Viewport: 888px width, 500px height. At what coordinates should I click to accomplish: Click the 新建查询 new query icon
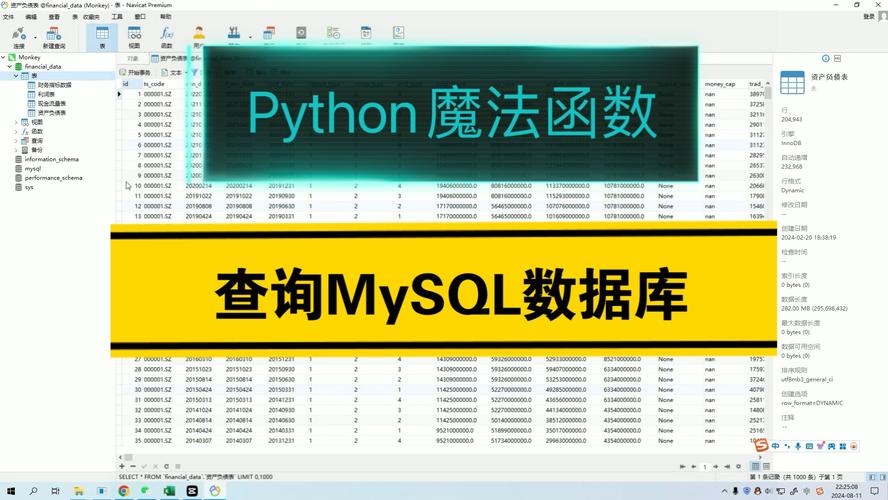[x=54, y=37]
